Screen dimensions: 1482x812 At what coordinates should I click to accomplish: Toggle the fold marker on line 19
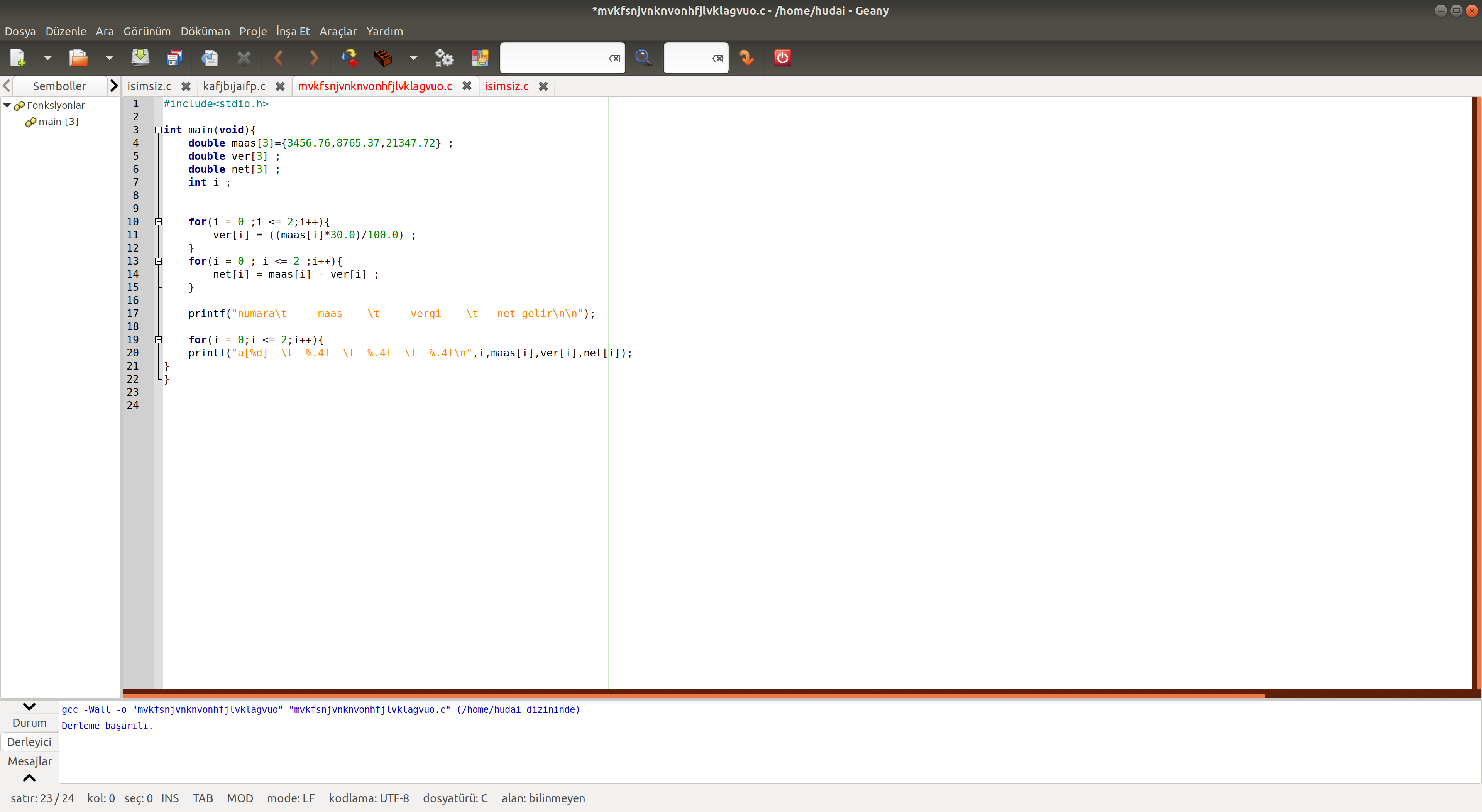[158, 340]
